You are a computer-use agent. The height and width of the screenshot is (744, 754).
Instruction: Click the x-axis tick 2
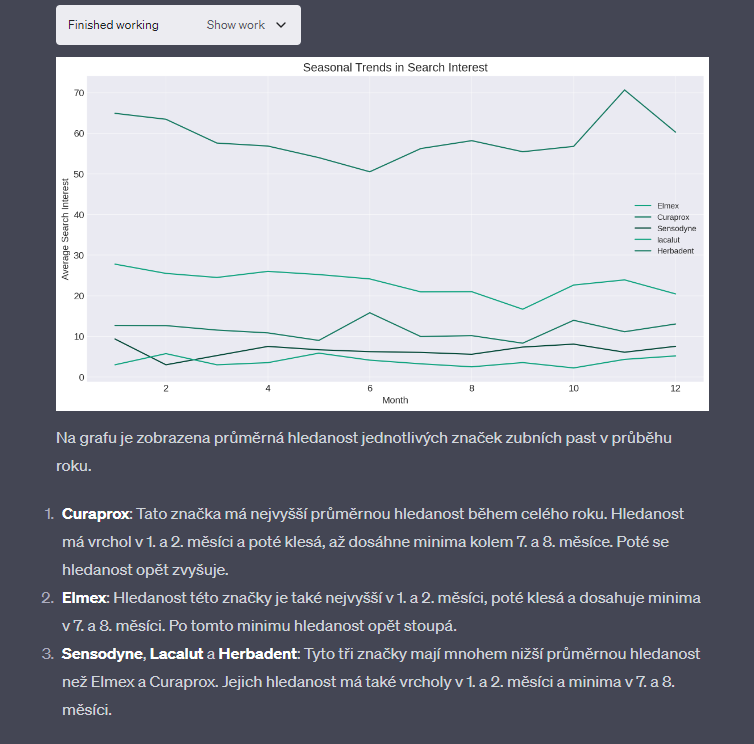click(166, 388)
